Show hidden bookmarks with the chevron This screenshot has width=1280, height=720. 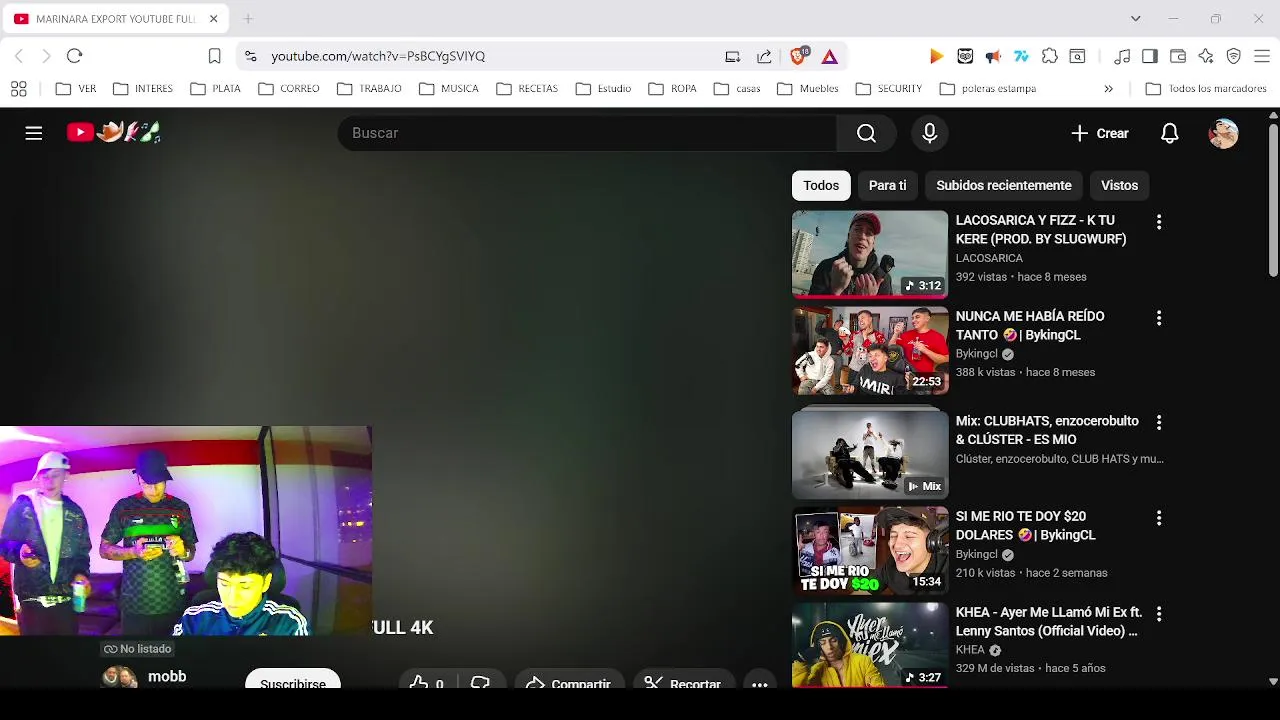pyautogui.click(x=1108, y=89)
